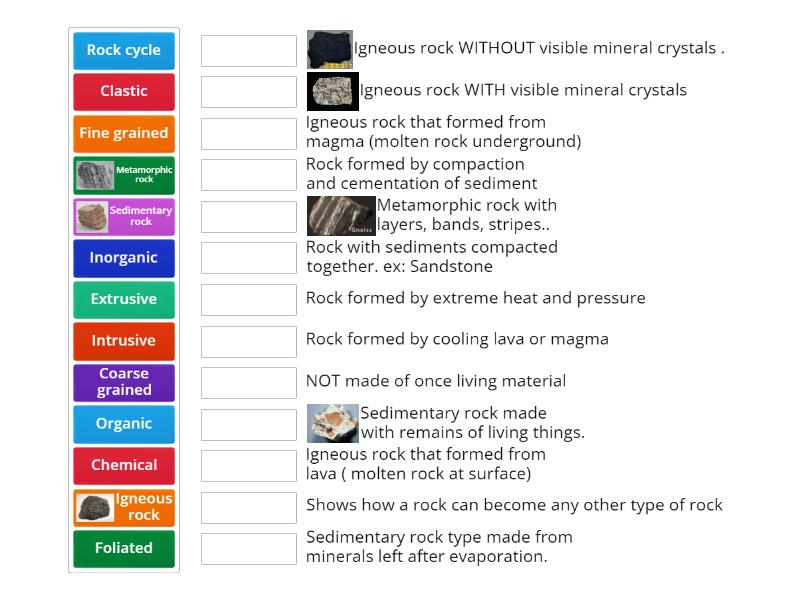This screenshot has height=600, width=800.
Task: Click the speckled granite image beside the WITH crystals definition
Action: tap(332, 90)
